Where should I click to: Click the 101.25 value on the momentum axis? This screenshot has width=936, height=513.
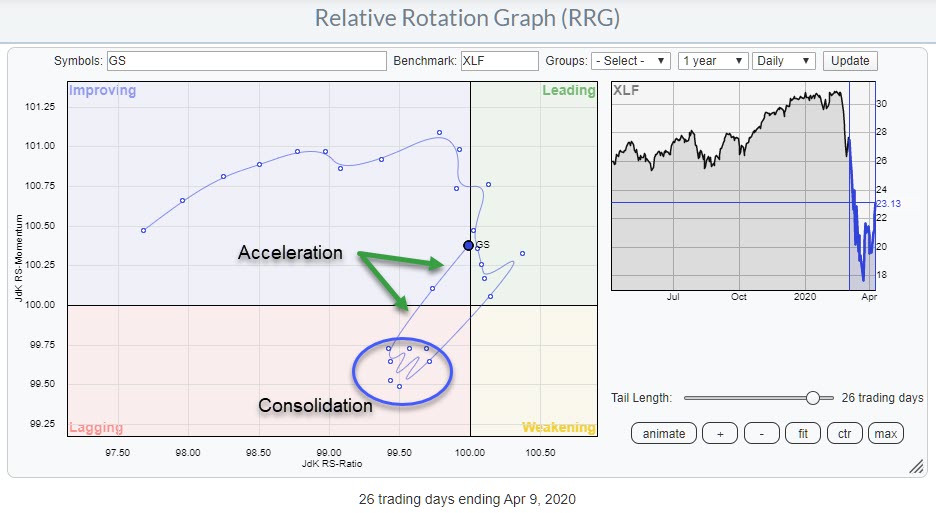[x=39, y=107]
